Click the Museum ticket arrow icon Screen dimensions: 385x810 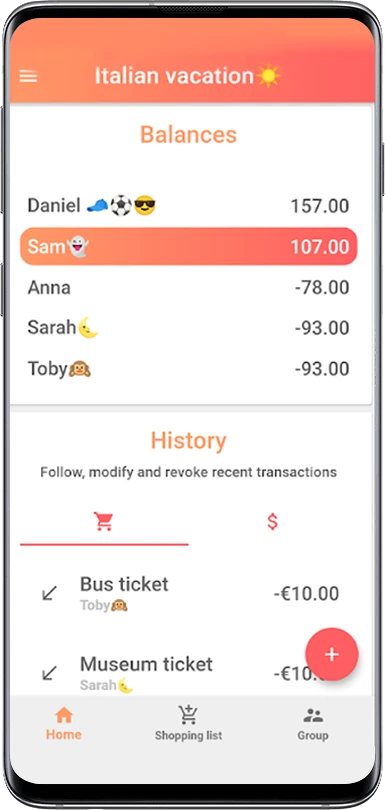50,673
